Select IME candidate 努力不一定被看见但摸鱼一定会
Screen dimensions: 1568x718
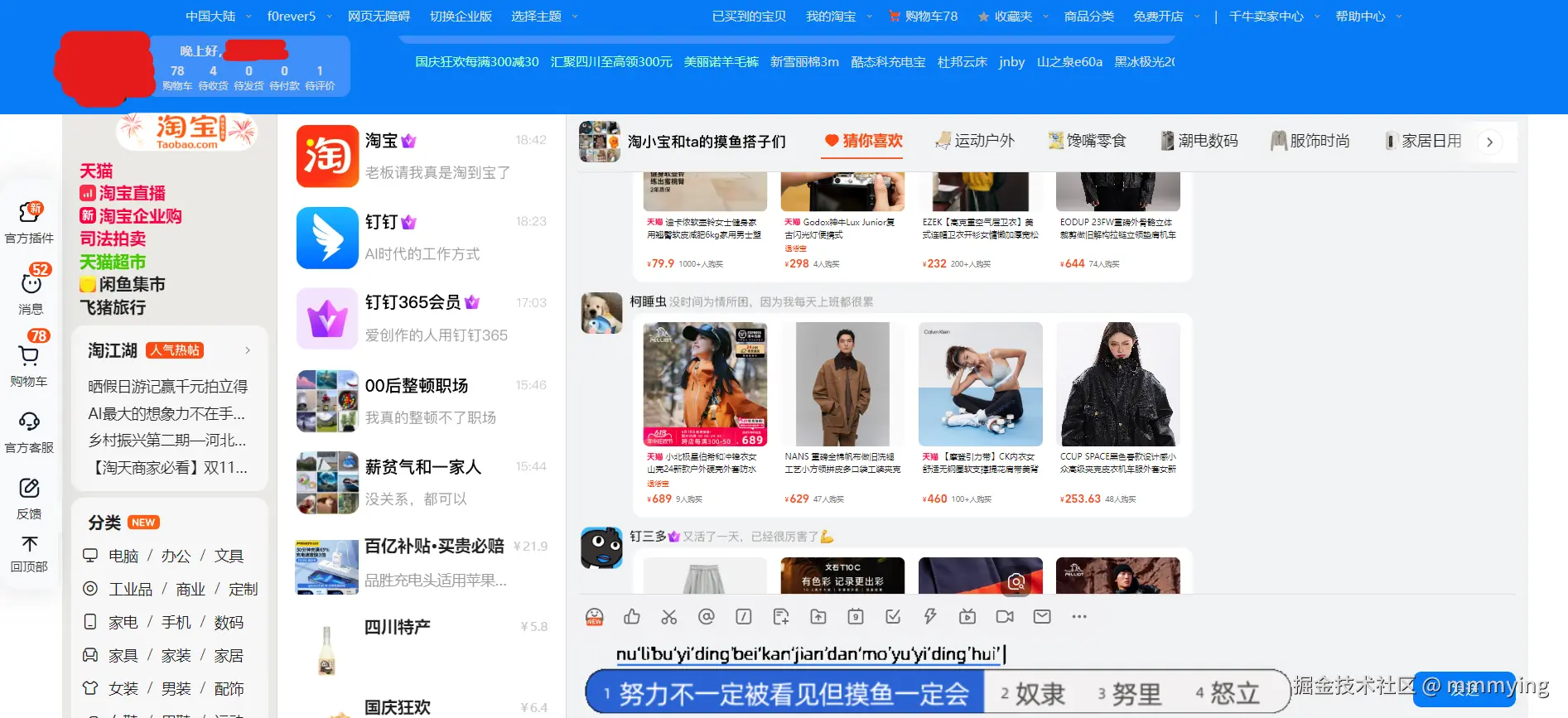(x=785, y=693)
